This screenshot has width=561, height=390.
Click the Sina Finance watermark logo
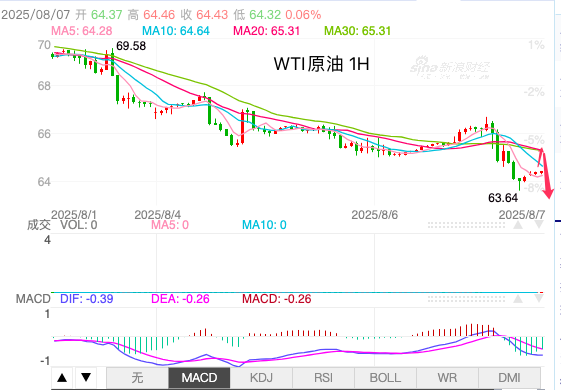click(450, 68)
